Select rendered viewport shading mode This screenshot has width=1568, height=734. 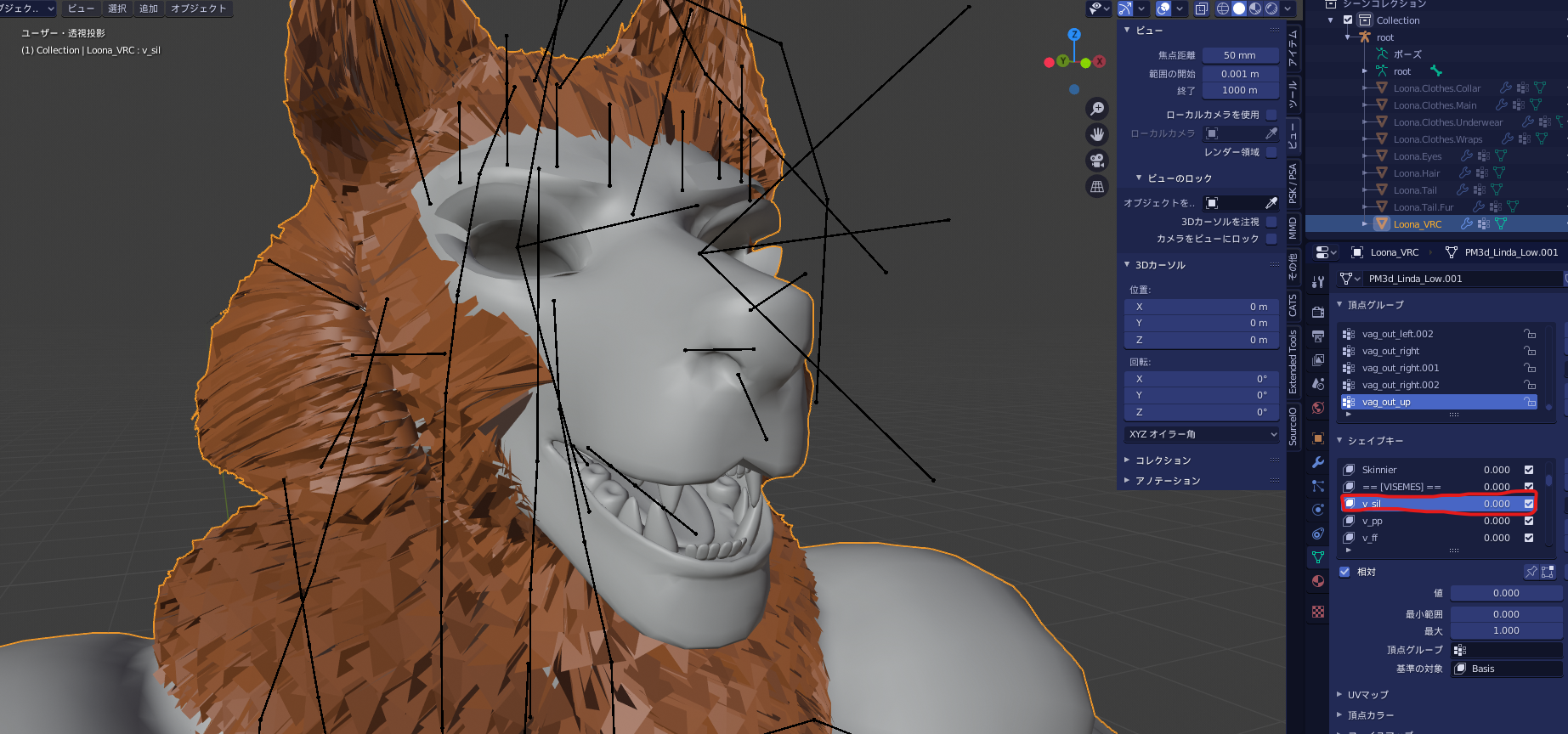[1271, 8]
